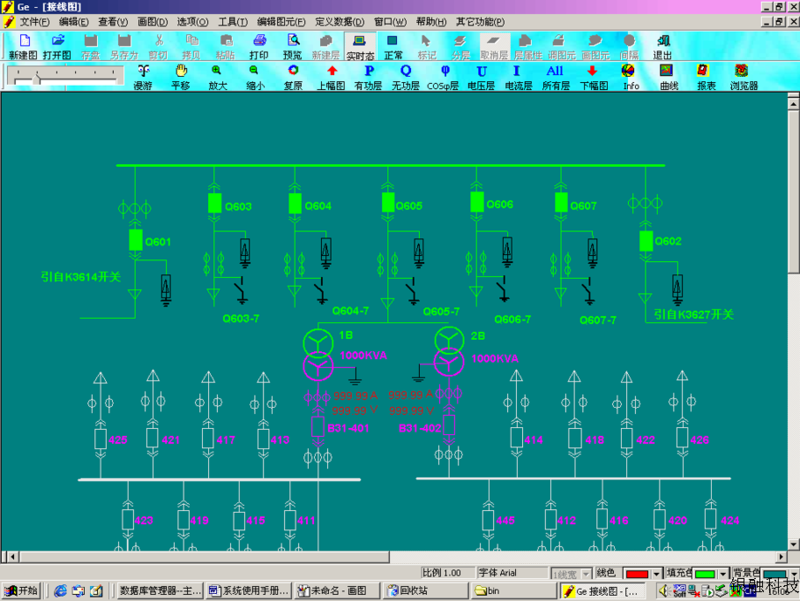
Task: Open the 文件(F) menu
Action: [x=34, y=22]
